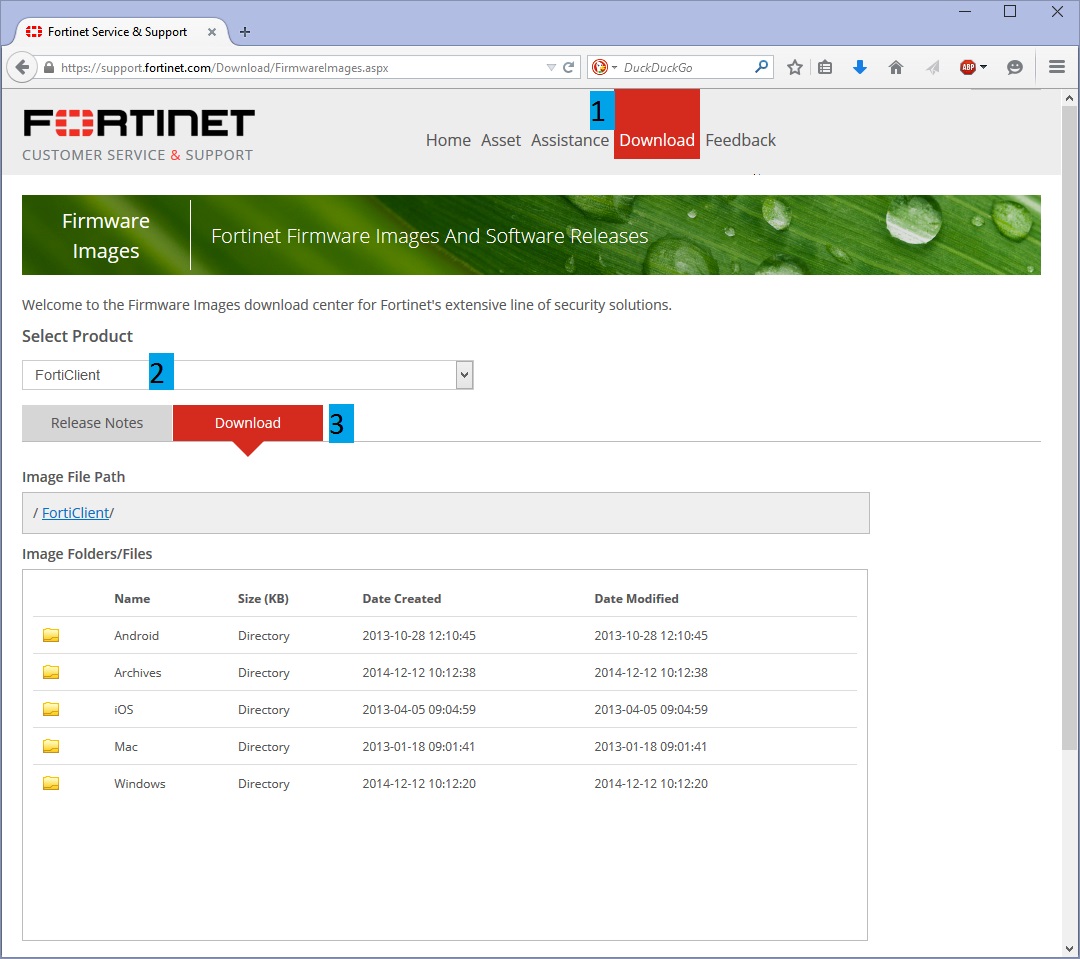This screenshot has width=1080, height=959.
Task: Open the Adblock Plus dropdown arrow
Action: [x=984, y=67]
